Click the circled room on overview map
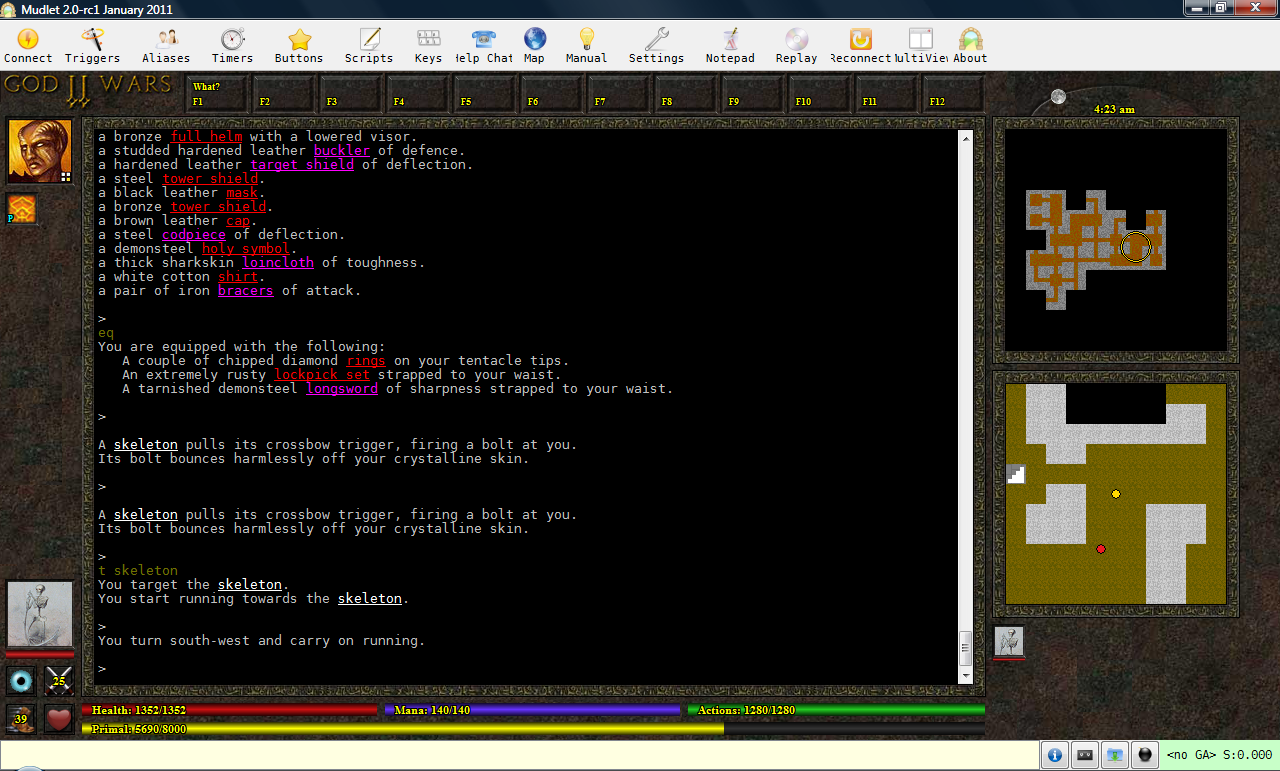Image resolution: width=1280 pixels, height=771 pixels. tap(1135, 246)
